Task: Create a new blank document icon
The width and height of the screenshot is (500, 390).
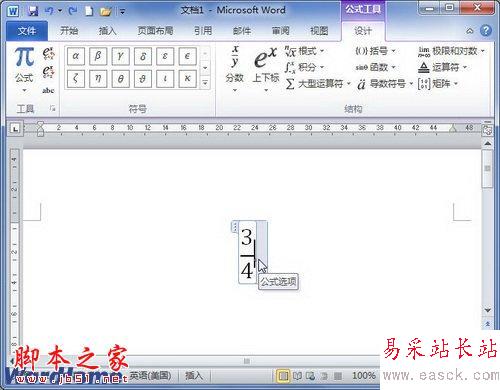Action: 89,11
